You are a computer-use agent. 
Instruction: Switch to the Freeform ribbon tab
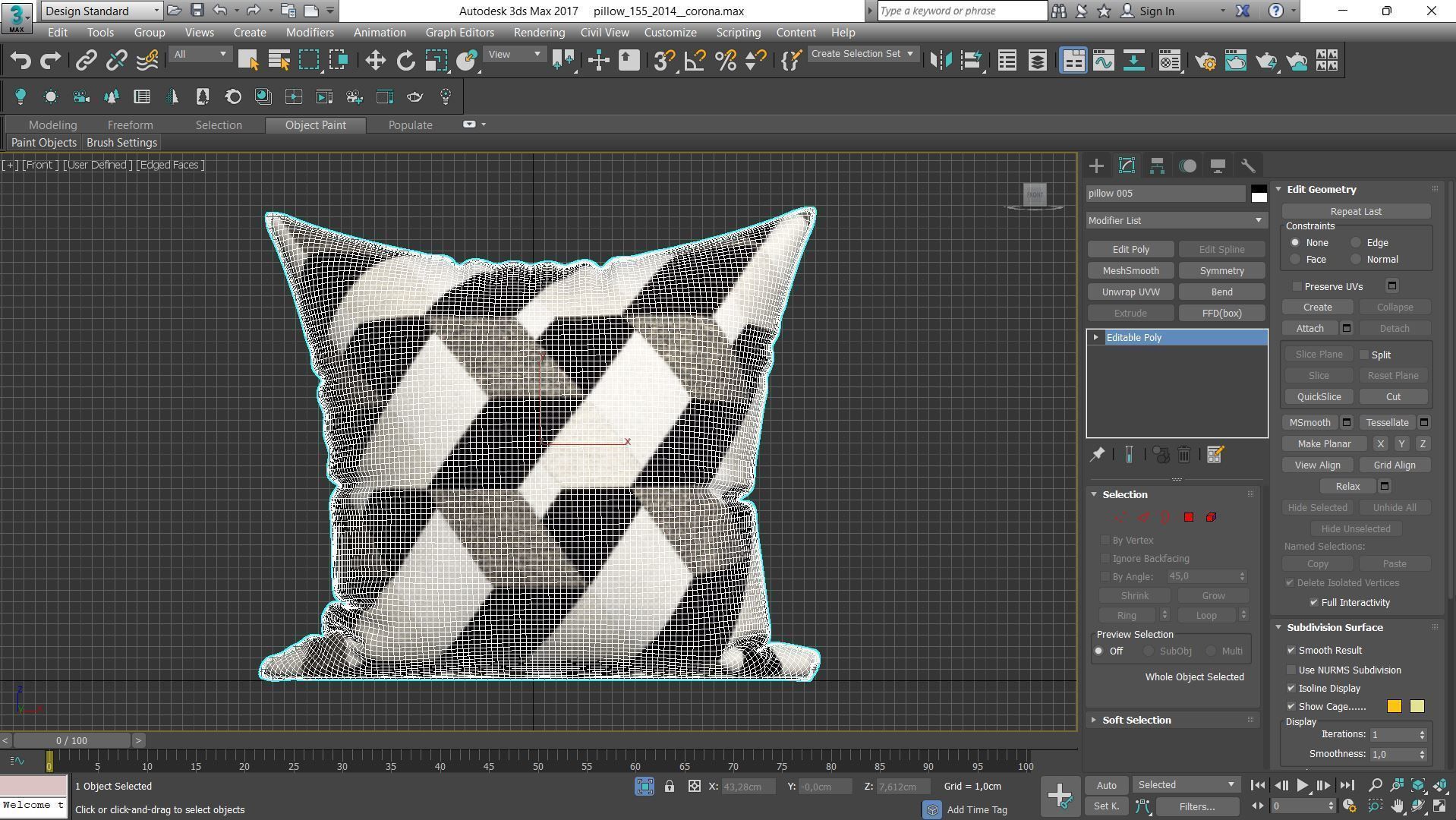pyautogui.click(x=130, y=125)
